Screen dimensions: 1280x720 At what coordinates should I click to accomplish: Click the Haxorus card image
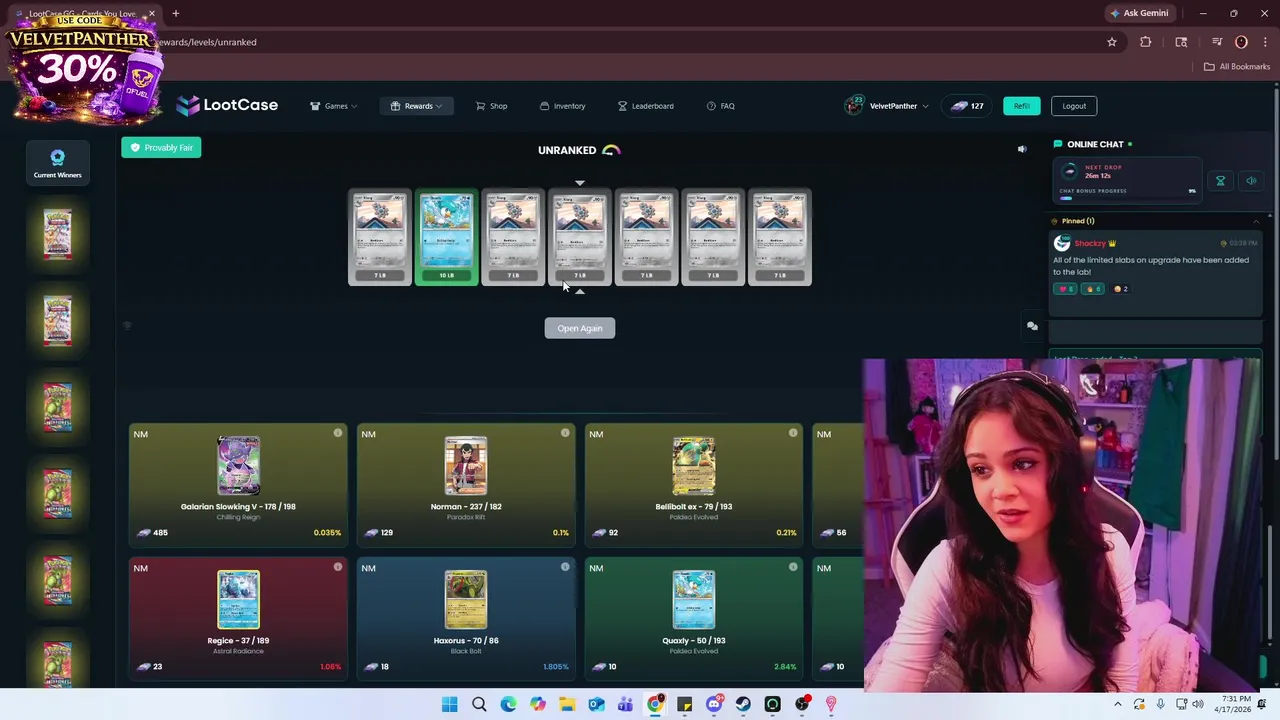[466, 599]
